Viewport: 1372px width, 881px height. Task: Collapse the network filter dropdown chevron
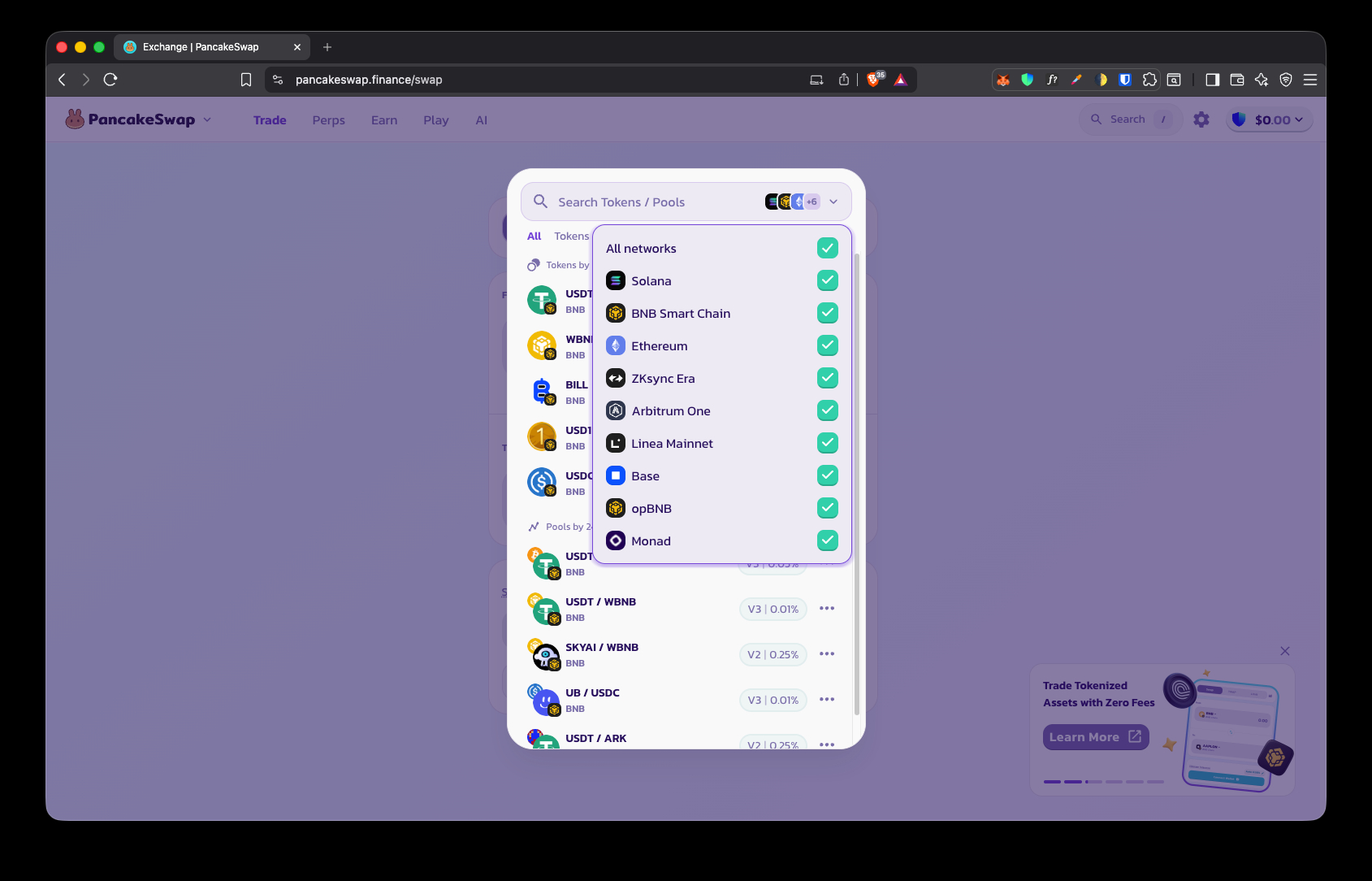click(x=833, y=202)
